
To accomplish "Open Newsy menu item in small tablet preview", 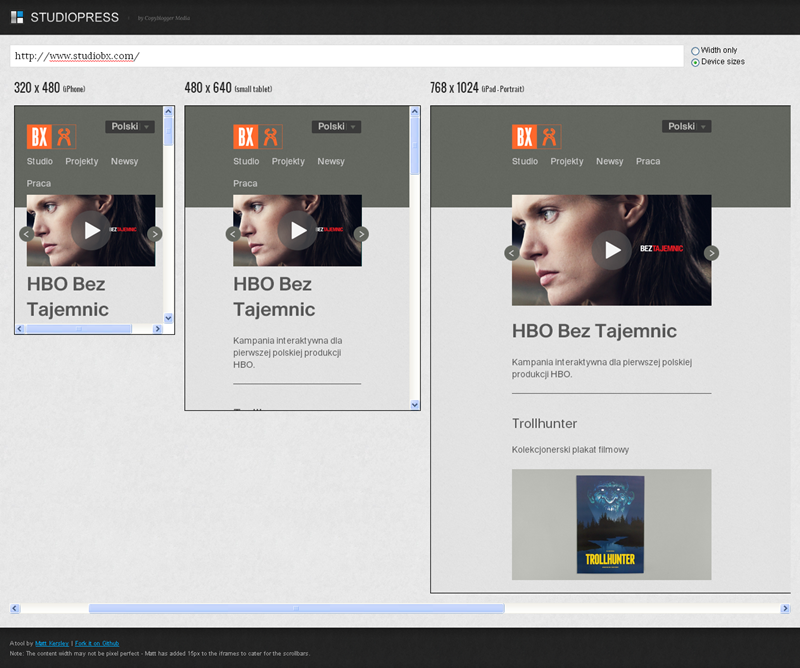I will (331, 161).
